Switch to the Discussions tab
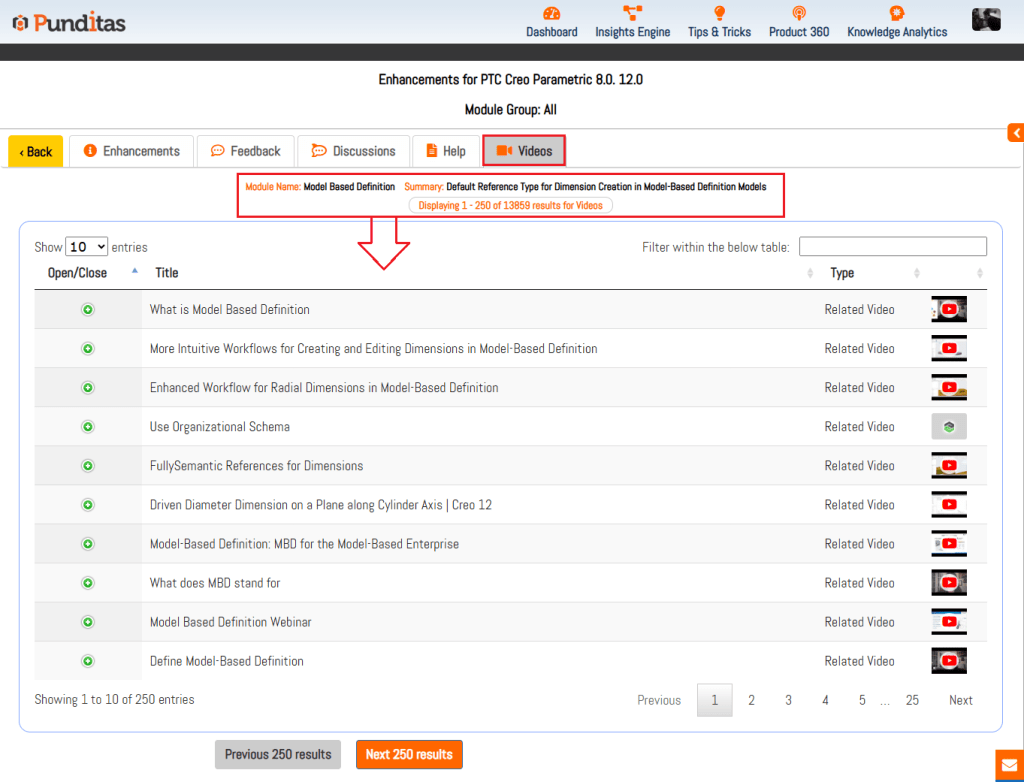Image resolution: width=1024 pixels, height=782 pixels. (x=354, y=151)
